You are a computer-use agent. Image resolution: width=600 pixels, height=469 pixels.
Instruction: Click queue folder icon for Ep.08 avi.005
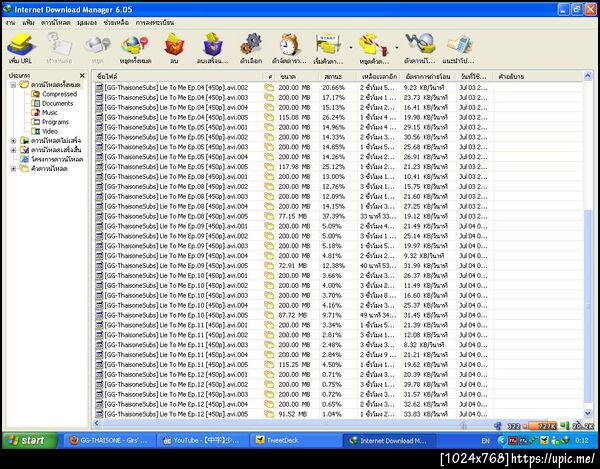pyautogui.click(x=269, y=216)
